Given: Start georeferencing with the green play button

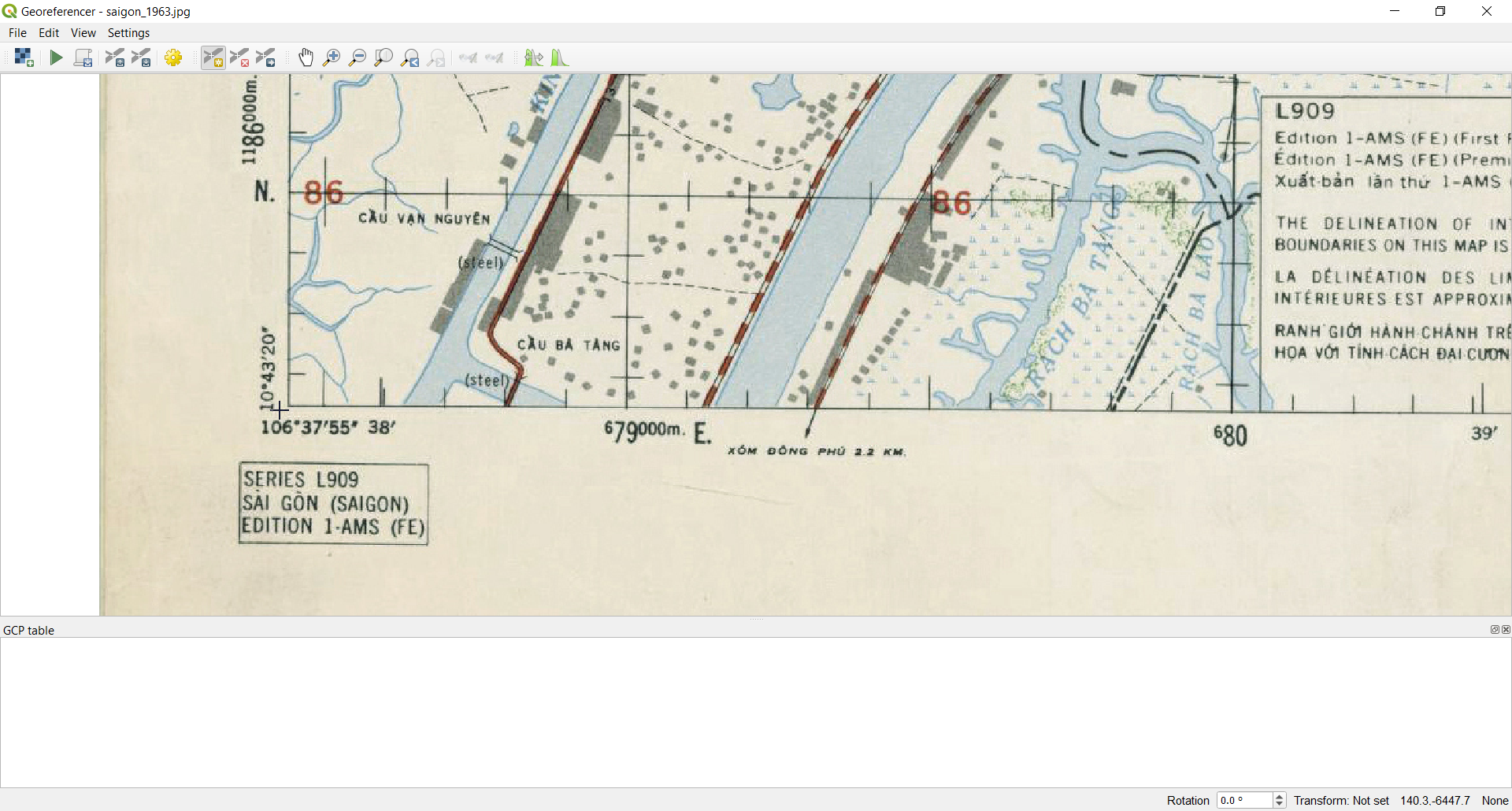Looking at the screenshot, I should pyautogui.click(x=56, y=57).
